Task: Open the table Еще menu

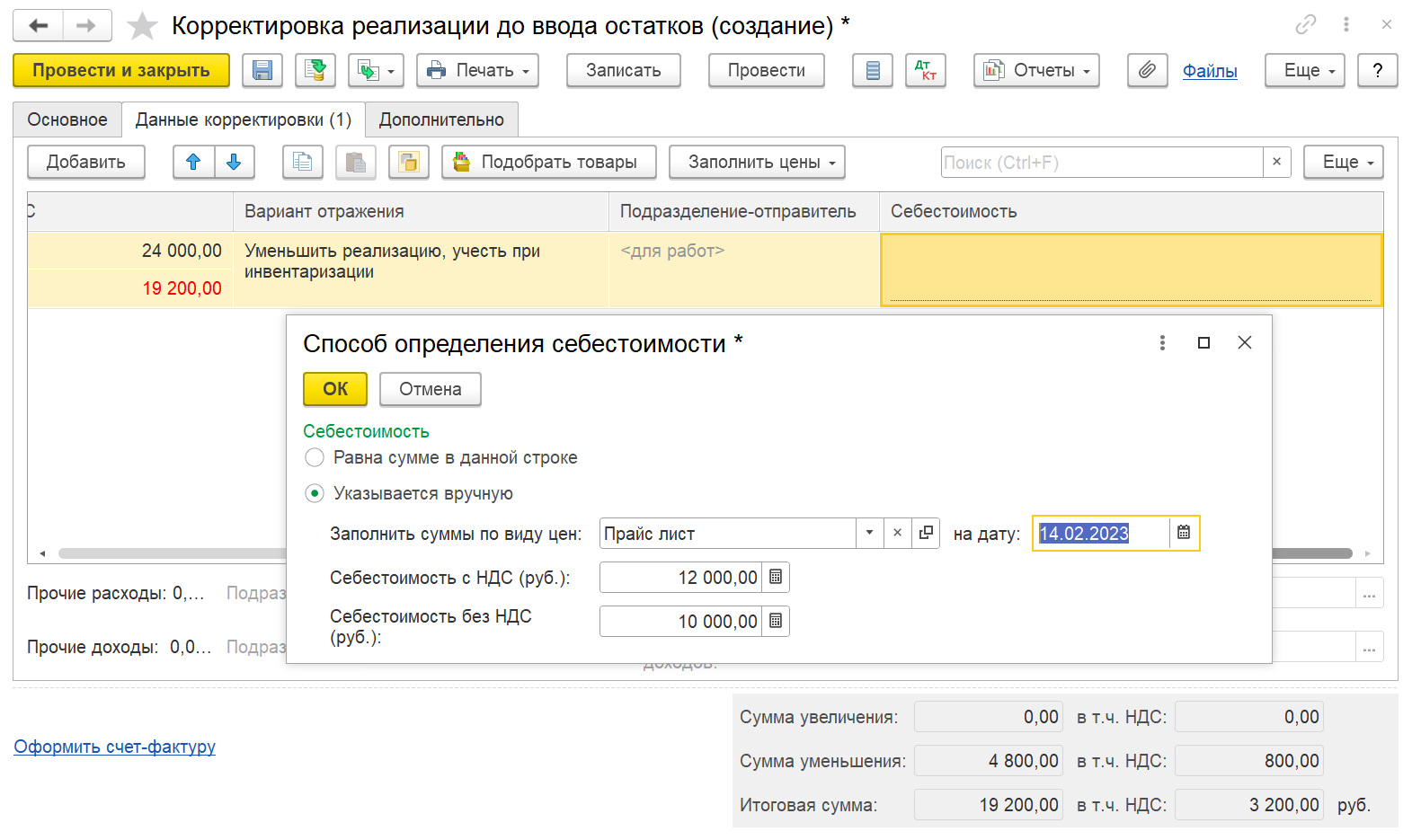Action: click(x=1344, y=162)
